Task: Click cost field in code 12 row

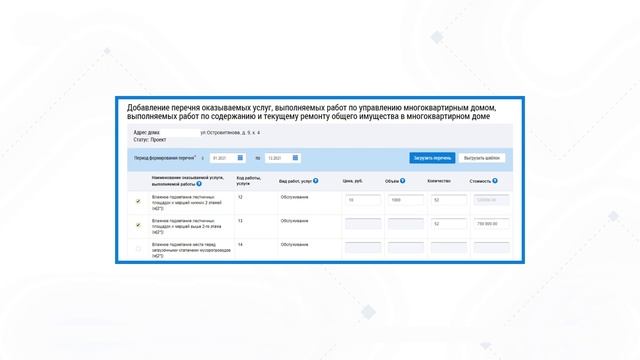Action: pos(491,200)
